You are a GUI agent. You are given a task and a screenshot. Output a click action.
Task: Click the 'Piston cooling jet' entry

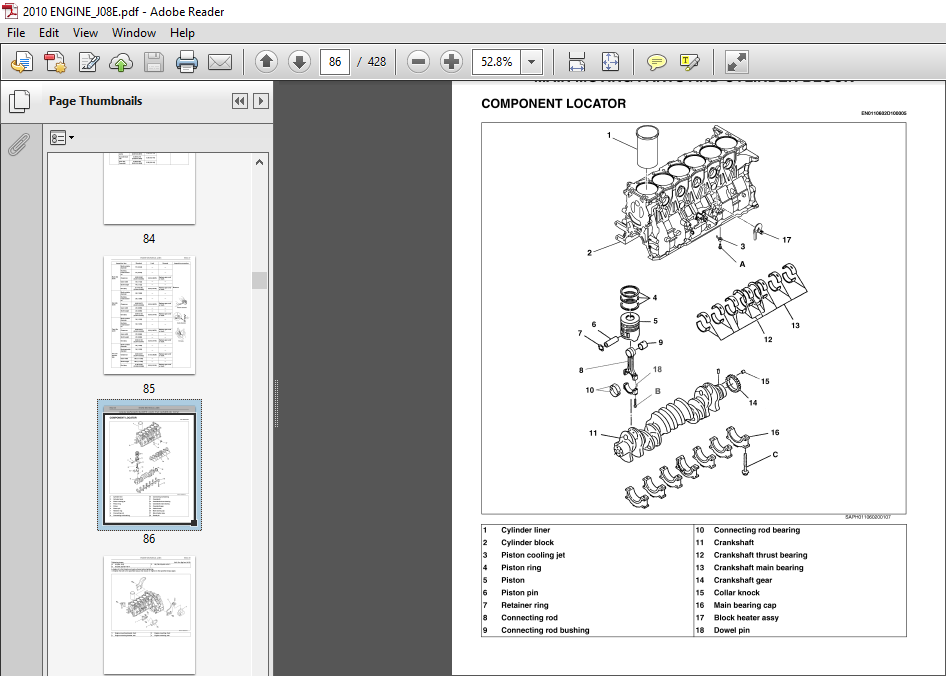pyautogui.click(x=533, y=555)
